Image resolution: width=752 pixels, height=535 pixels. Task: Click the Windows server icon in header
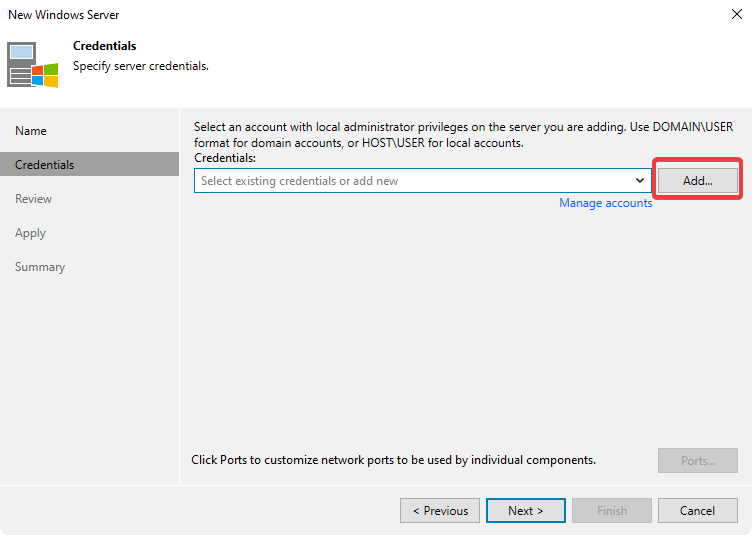point(33,65)
